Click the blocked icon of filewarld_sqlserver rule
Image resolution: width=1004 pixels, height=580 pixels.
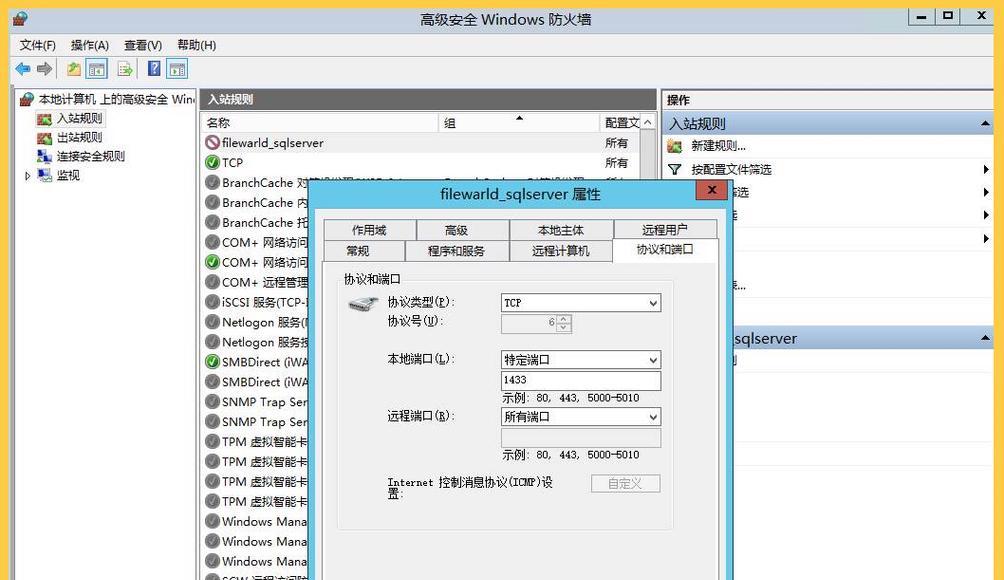tap(213, 143)
